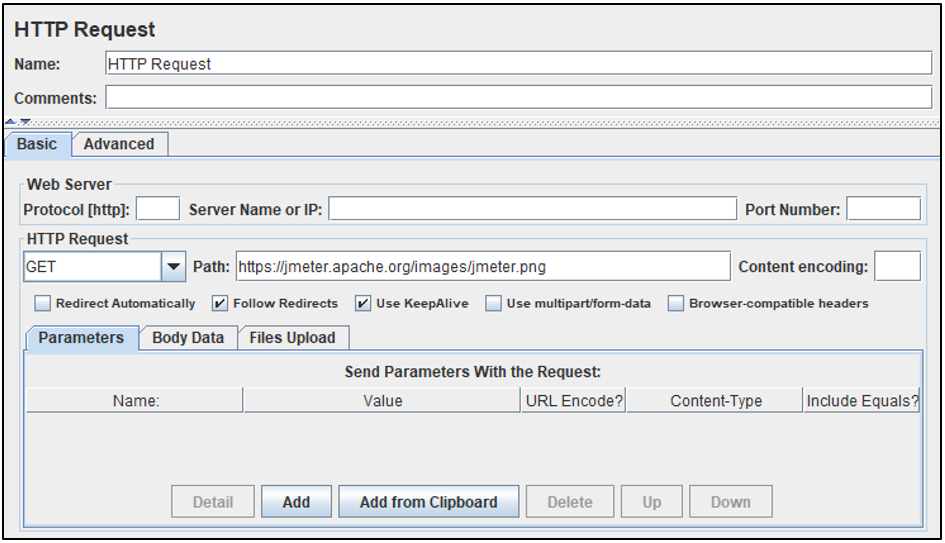Screen dimensions: 945x543
Task: Focus the Port Number field
Action: (883, 209)
